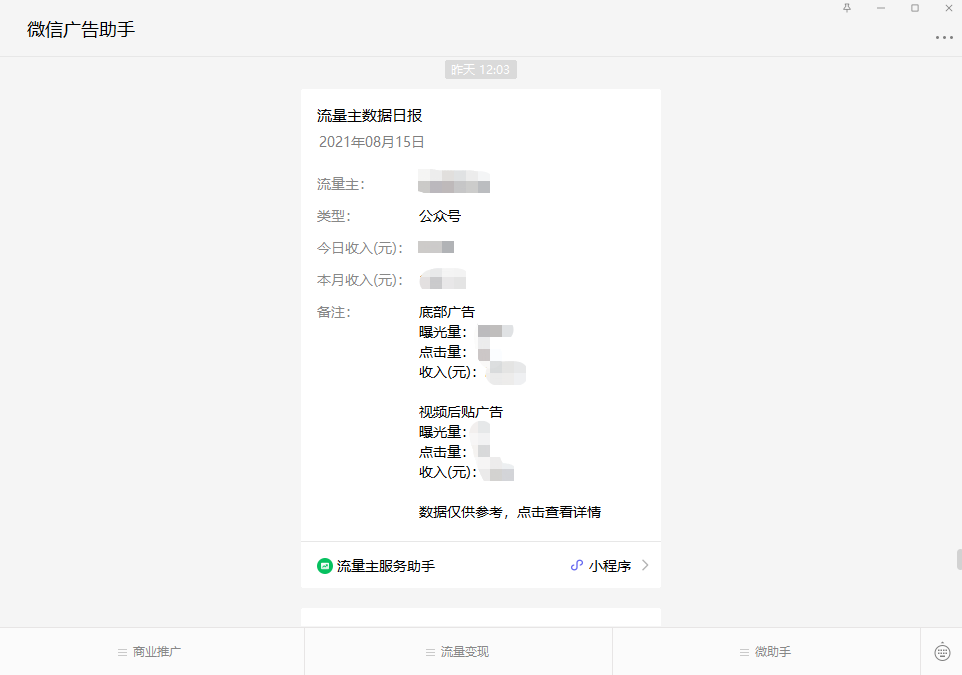Screen dimensions: 962x675
Task: Click the 今日收入(元) label
Action: 360,248
